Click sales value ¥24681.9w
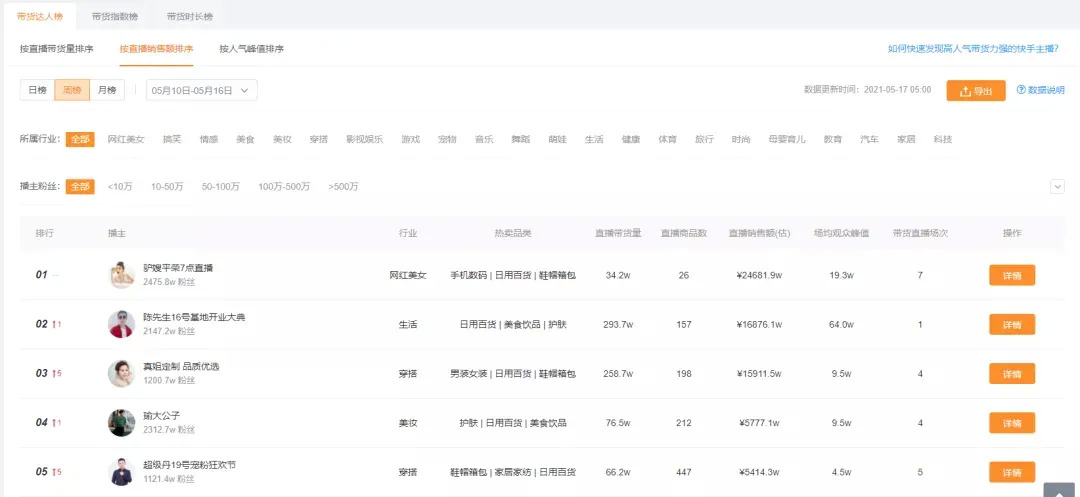Viewport: 1080px width, 497px height. point(759,275)
